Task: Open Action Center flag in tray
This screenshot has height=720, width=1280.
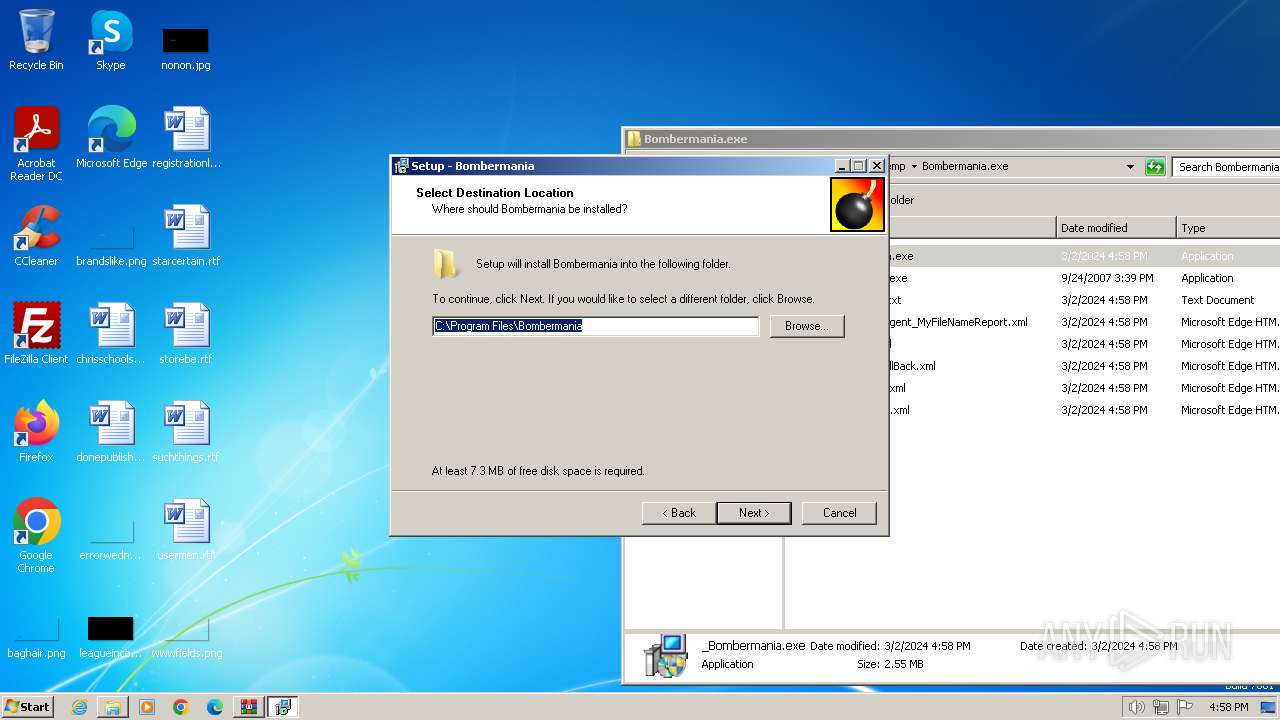Action: 1185,707
